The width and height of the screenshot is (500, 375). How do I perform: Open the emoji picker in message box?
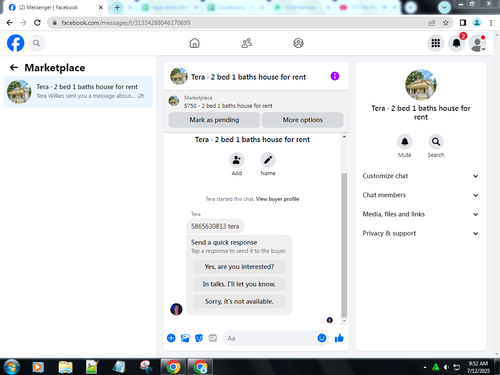pos(322,338)
